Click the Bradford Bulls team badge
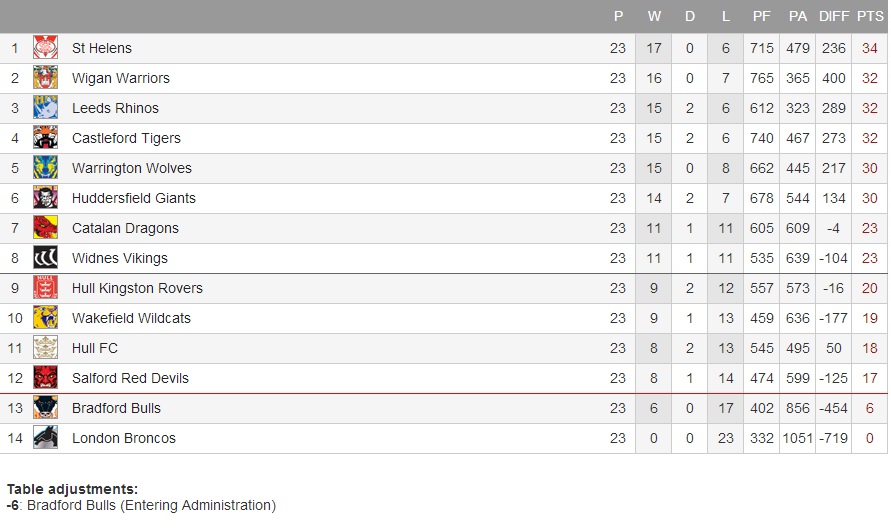This screenshot has height=529, width=891. coord(45,408)
